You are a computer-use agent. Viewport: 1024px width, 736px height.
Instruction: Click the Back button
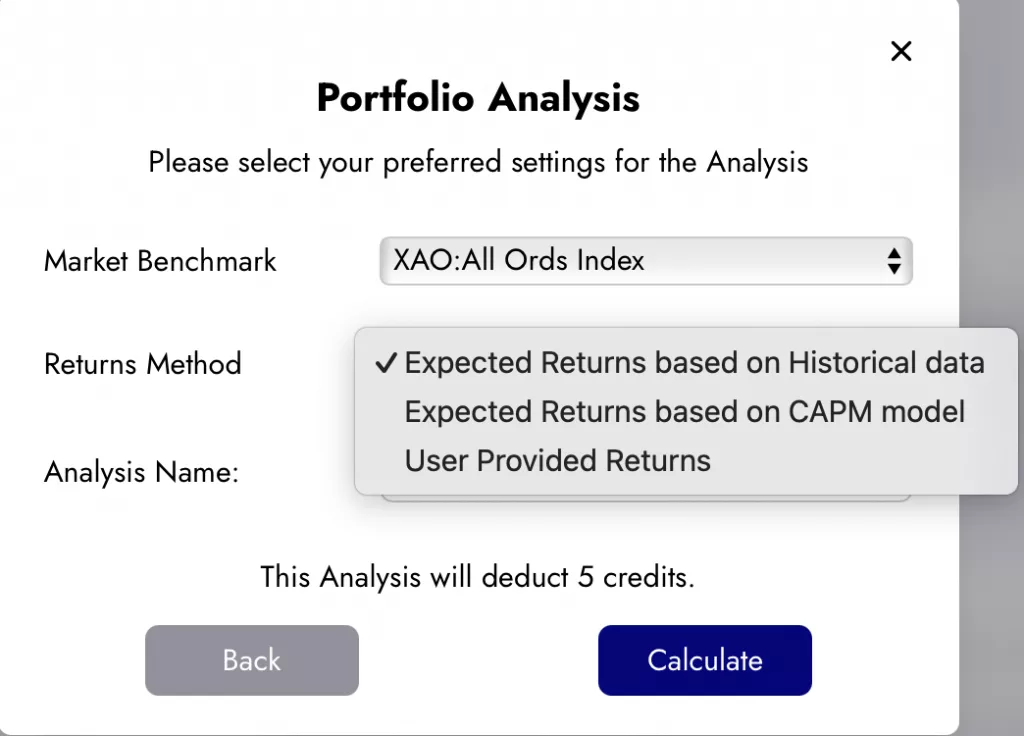pyautogui.click(x=251, y=660)
